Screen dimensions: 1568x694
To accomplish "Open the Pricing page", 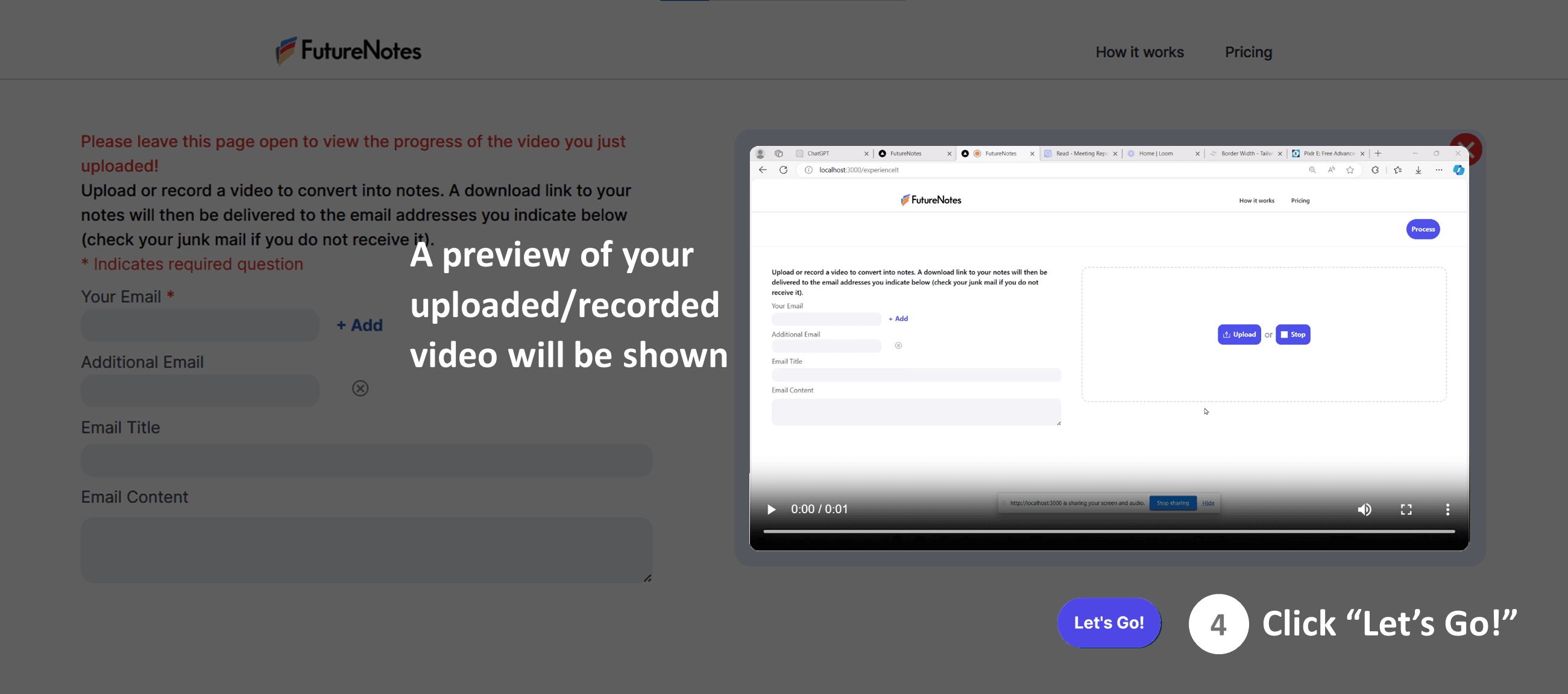I will pyautogui.click(x=1248, y=52).
